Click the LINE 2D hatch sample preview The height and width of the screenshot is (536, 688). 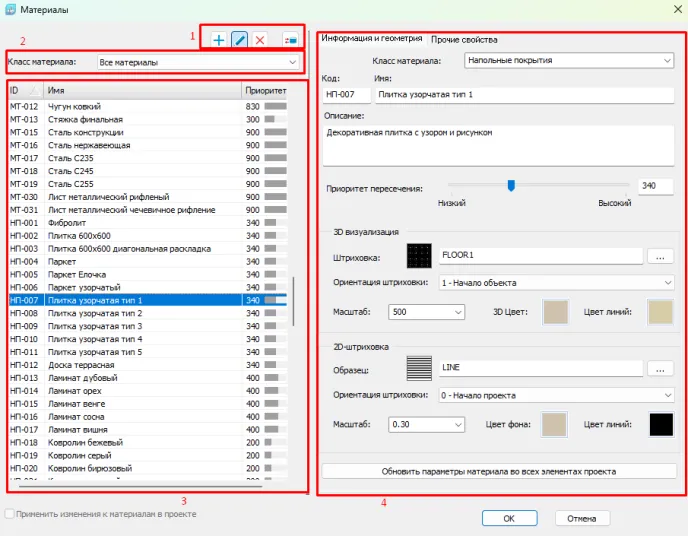tap(419, 369)
